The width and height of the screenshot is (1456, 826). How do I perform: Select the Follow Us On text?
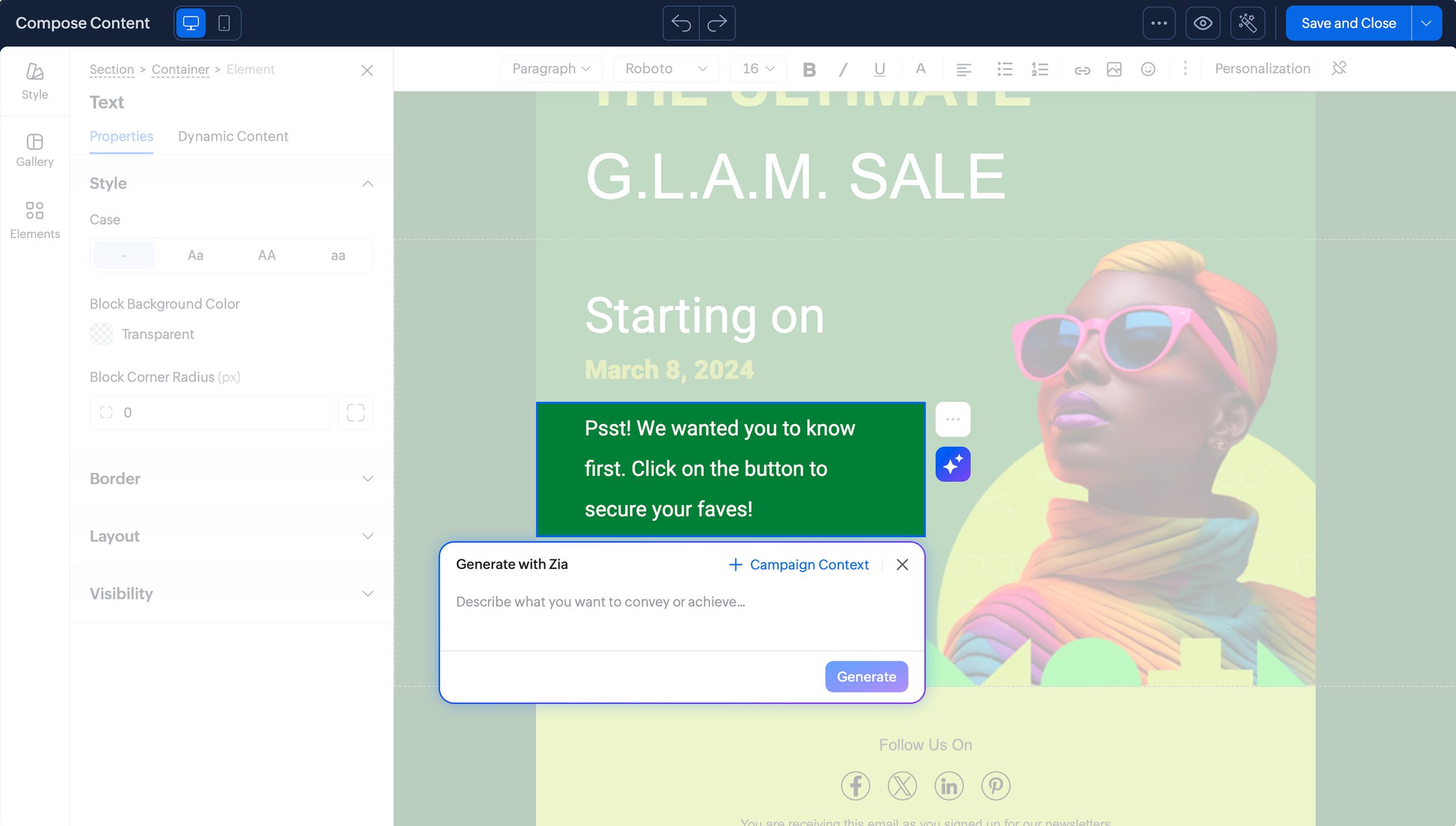925,745
